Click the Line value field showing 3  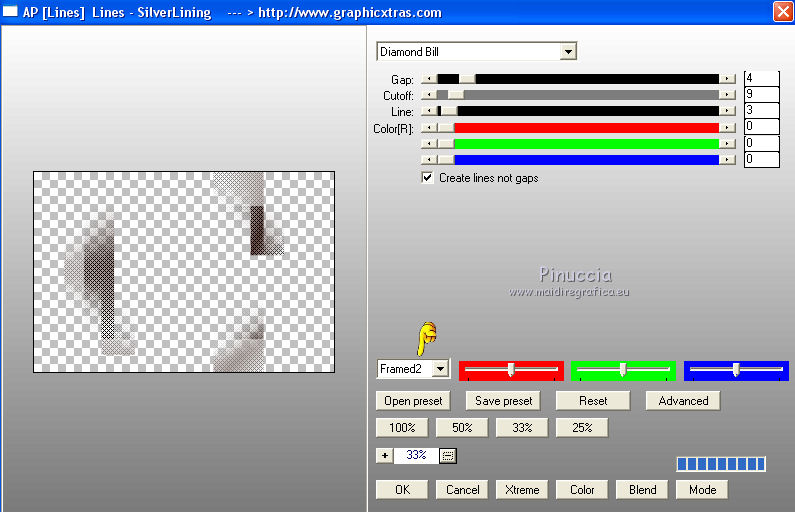click(762, 111)
